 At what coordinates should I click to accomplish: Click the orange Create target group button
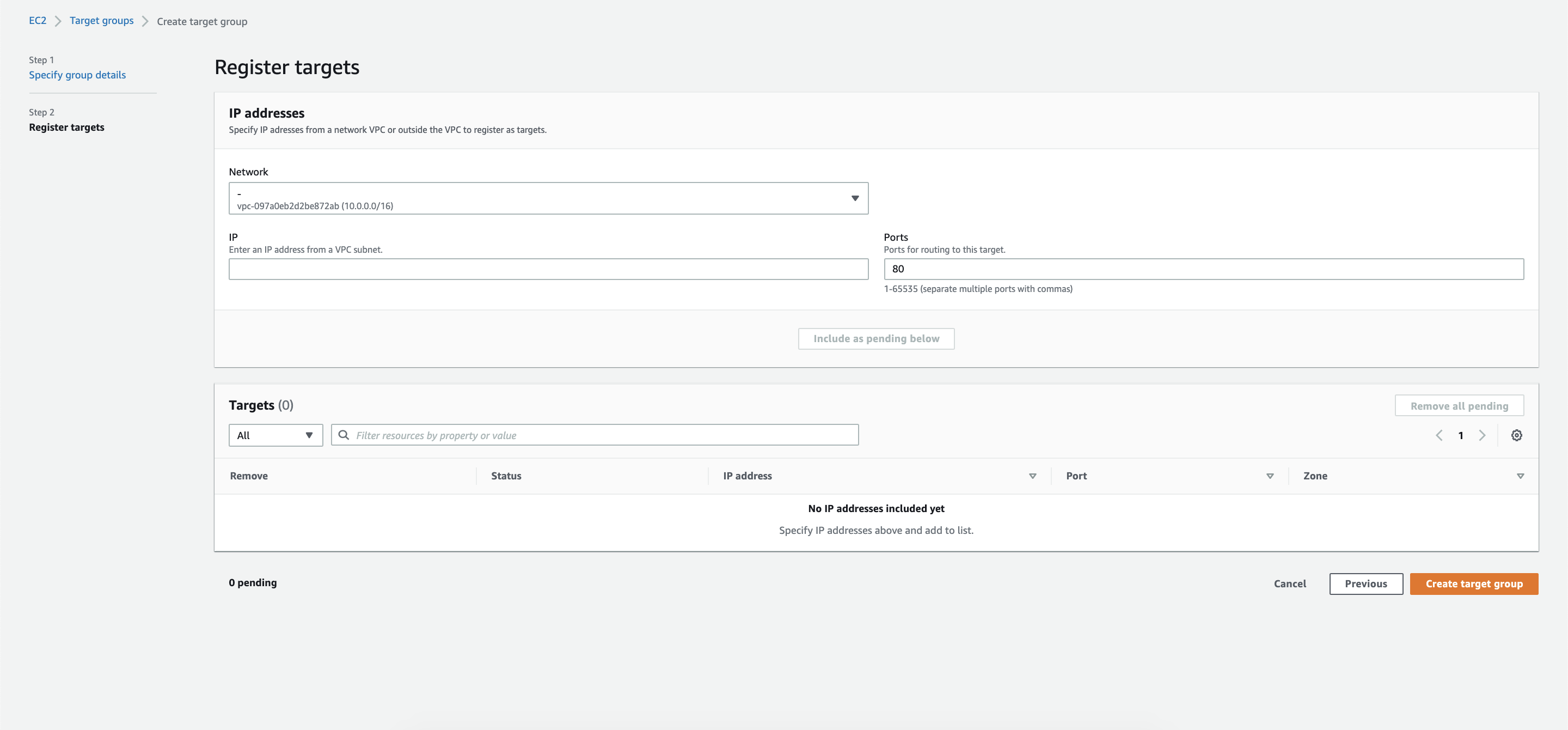click(1474, 584)
